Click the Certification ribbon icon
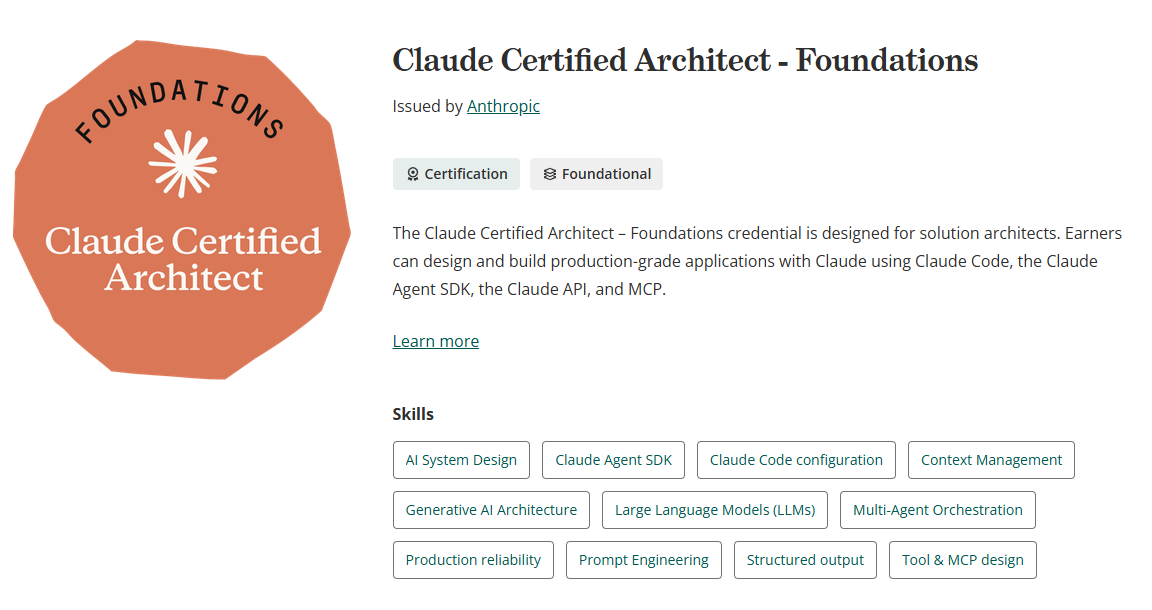 pos(413,174)
